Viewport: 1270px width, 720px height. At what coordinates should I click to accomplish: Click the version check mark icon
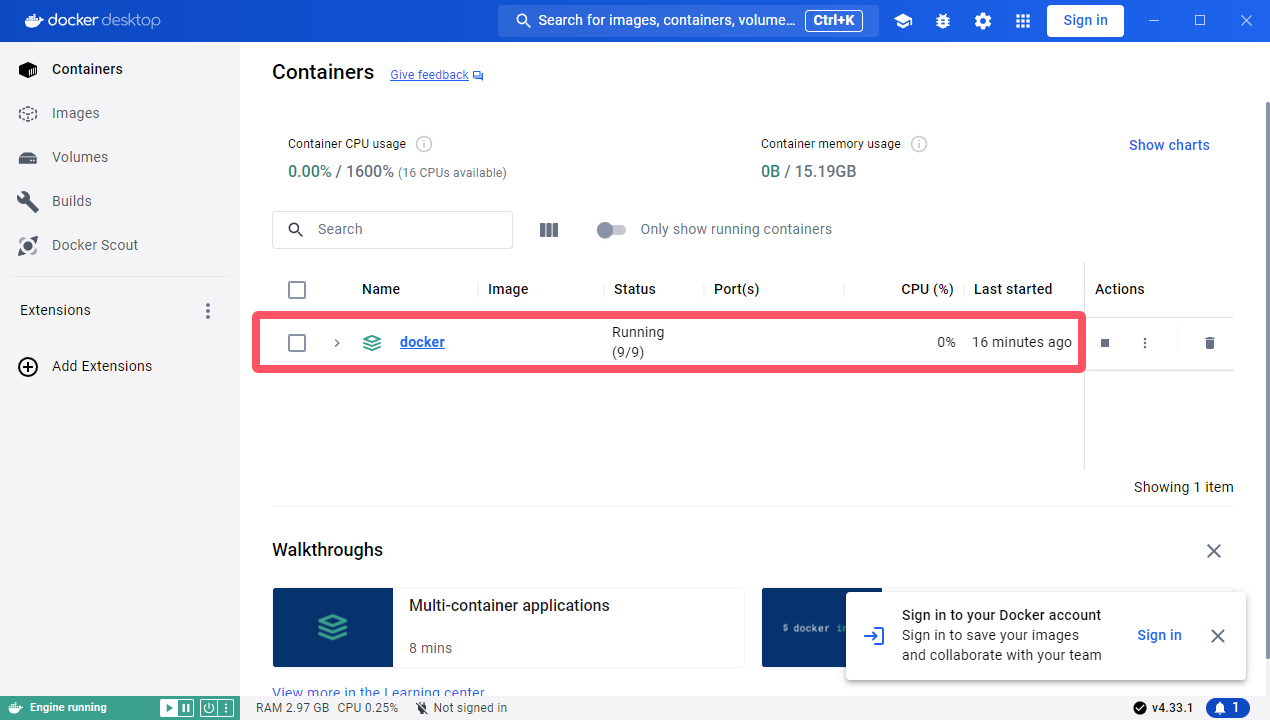(1140, 708)
